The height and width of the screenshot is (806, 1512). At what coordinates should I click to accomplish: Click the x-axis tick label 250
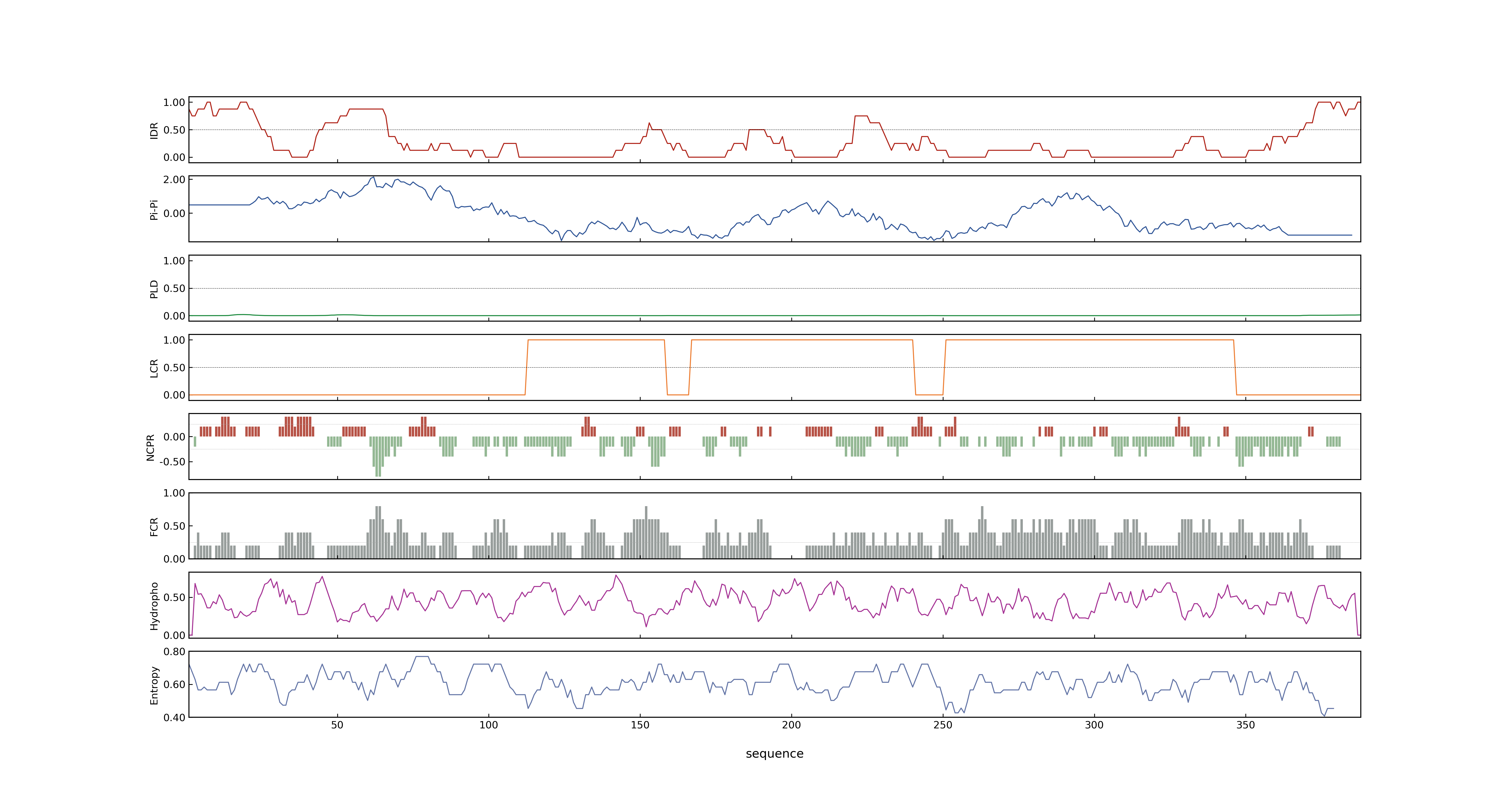click(x=943, y=725)
